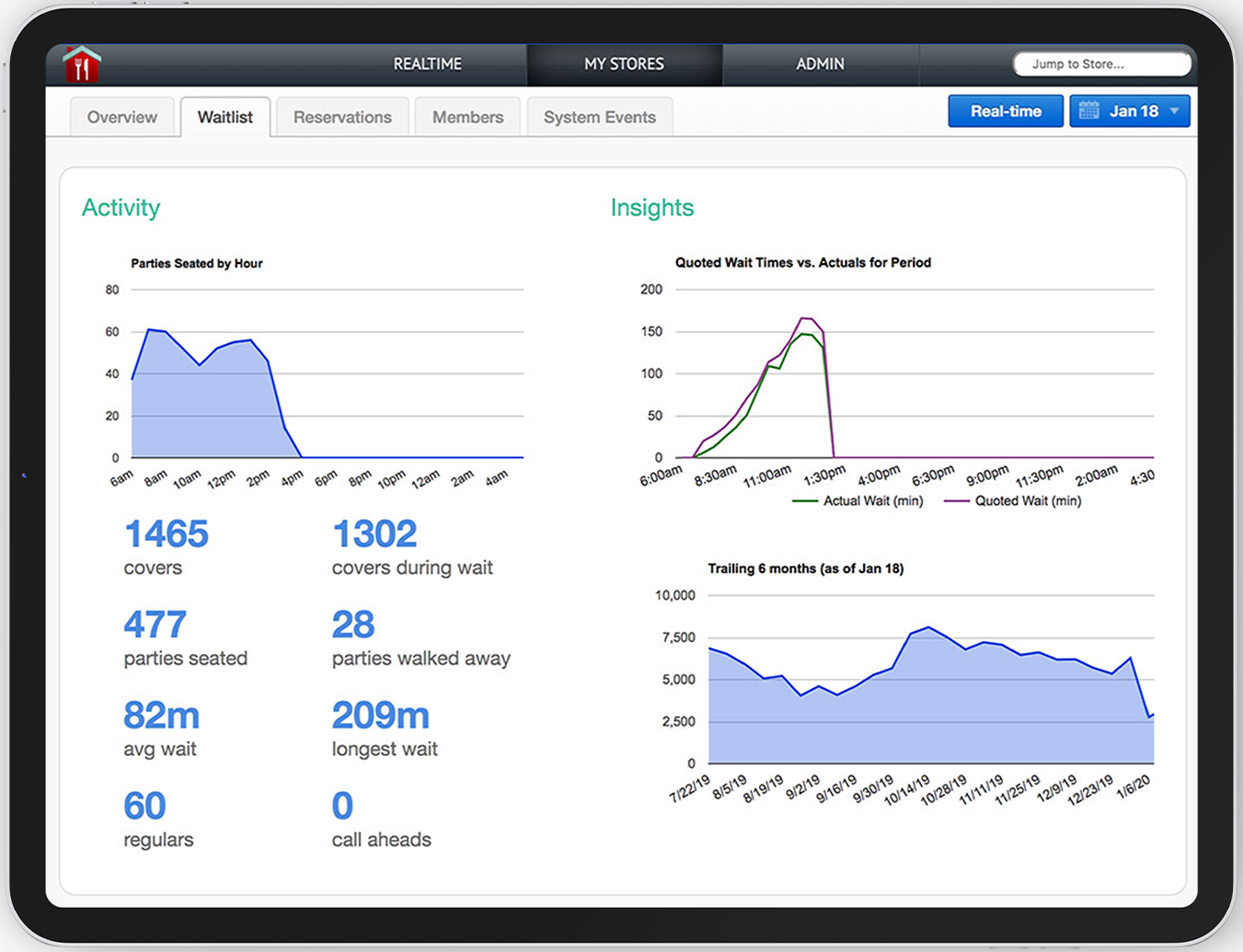Toggle Actual Wait (min) legend entry
The width and height of the screenshot is (1243, 952).
pyautogui.click(x=857, y=501)
